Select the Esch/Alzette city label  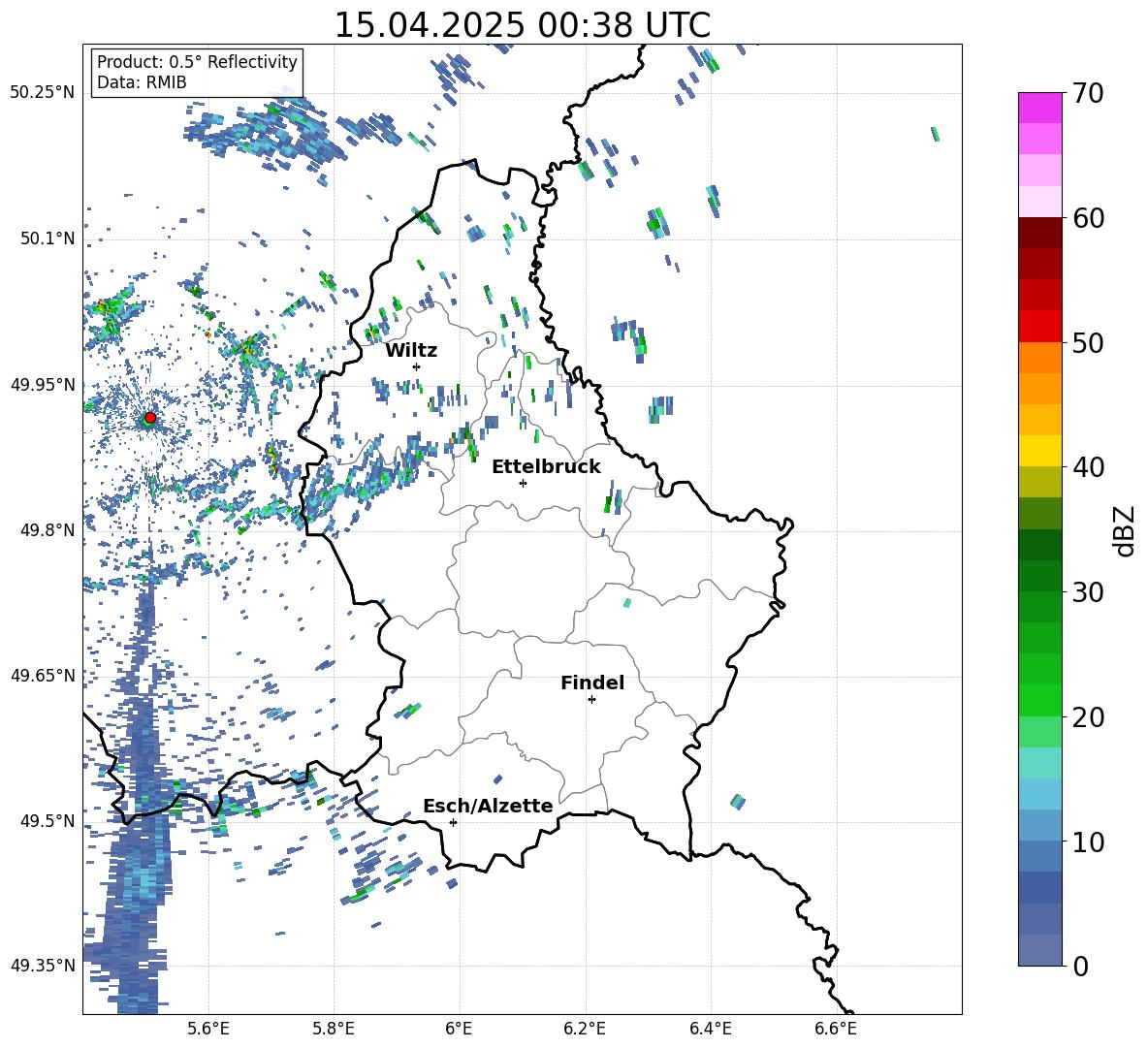488,806
